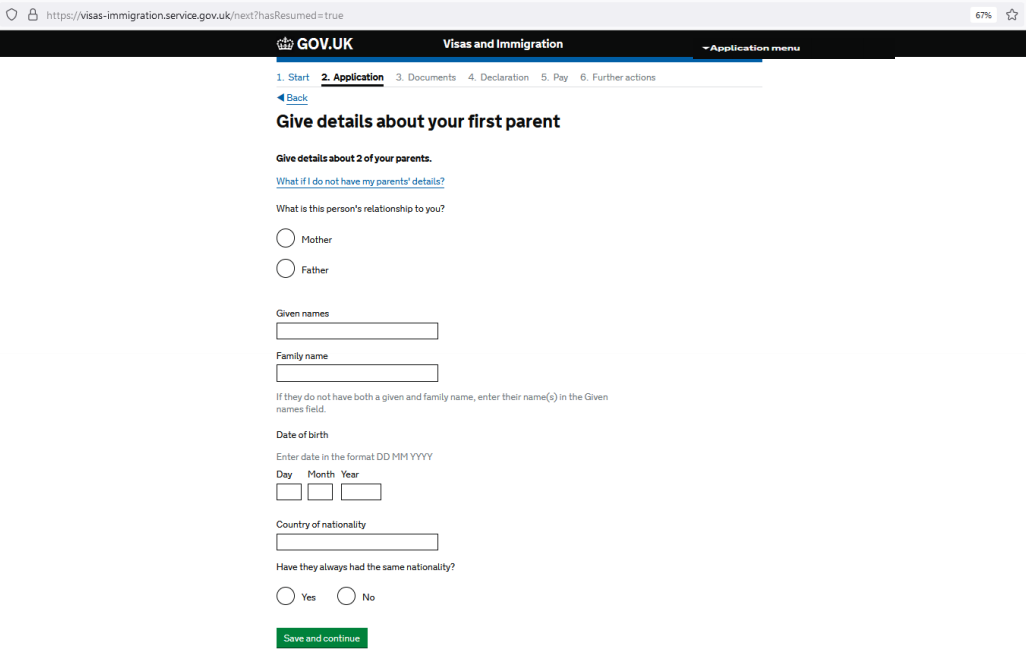Choose No for same nationality

346,596
